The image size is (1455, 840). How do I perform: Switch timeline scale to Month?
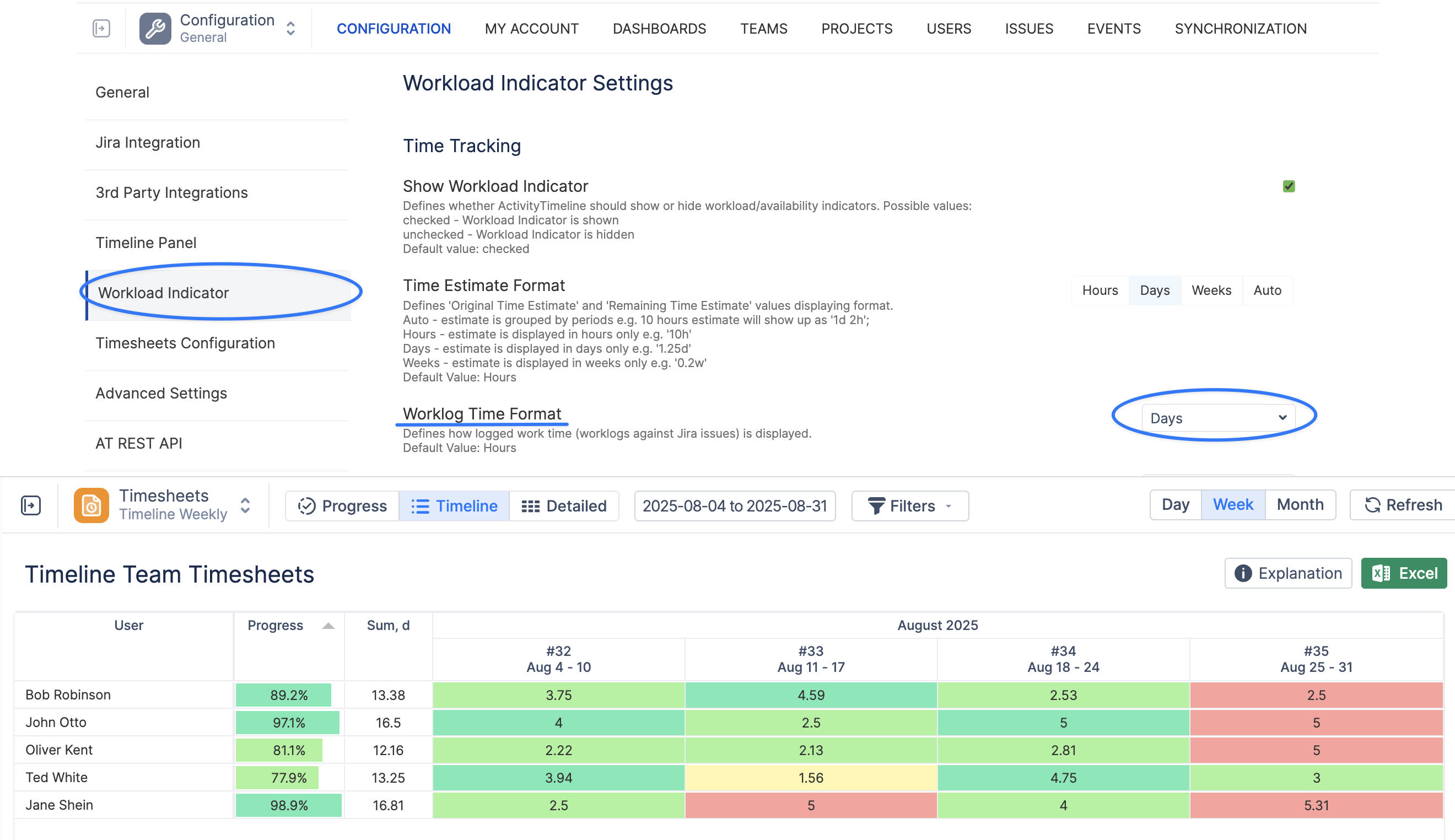[1299, 504]
